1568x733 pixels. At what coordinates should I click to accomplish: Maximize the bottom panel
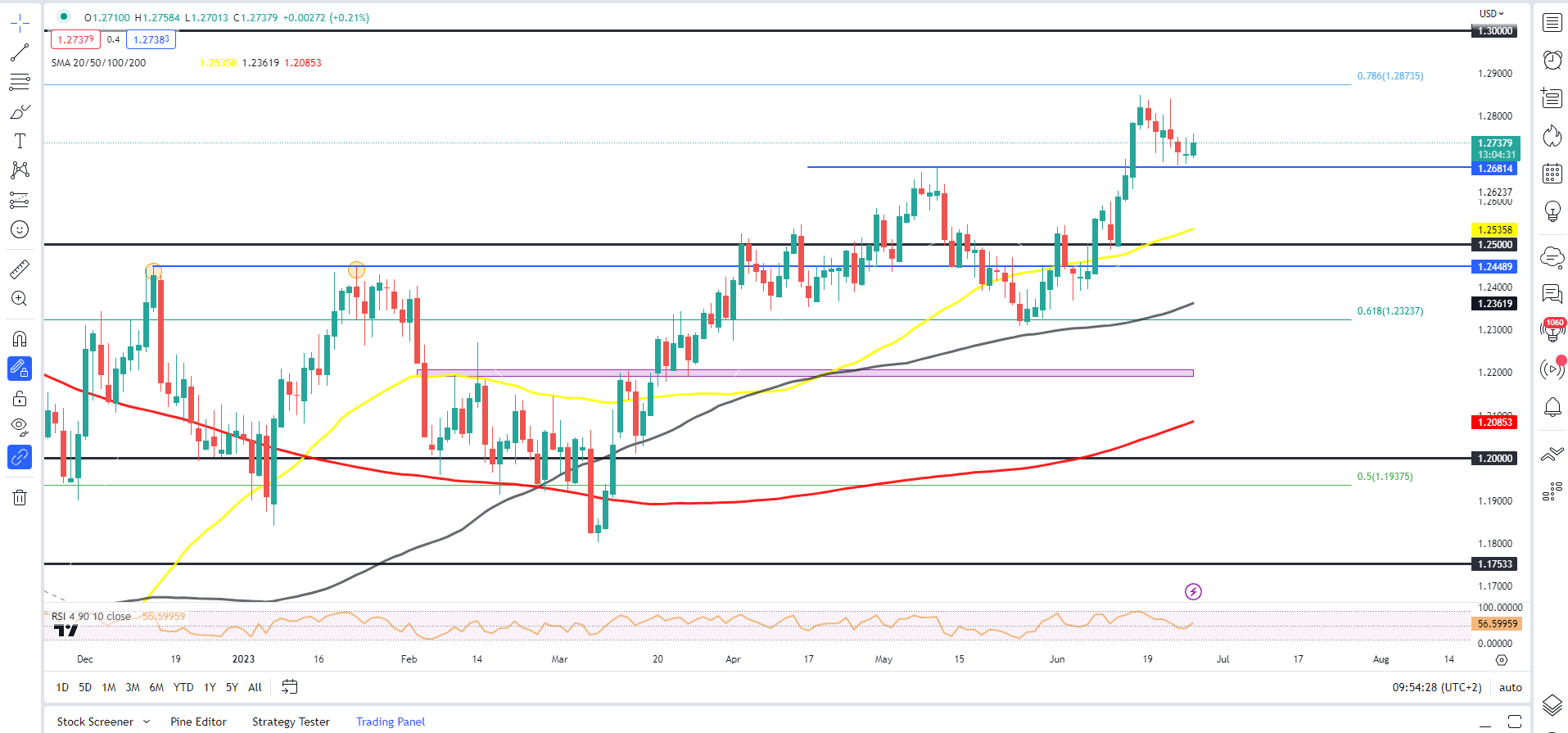(1515, 722)
